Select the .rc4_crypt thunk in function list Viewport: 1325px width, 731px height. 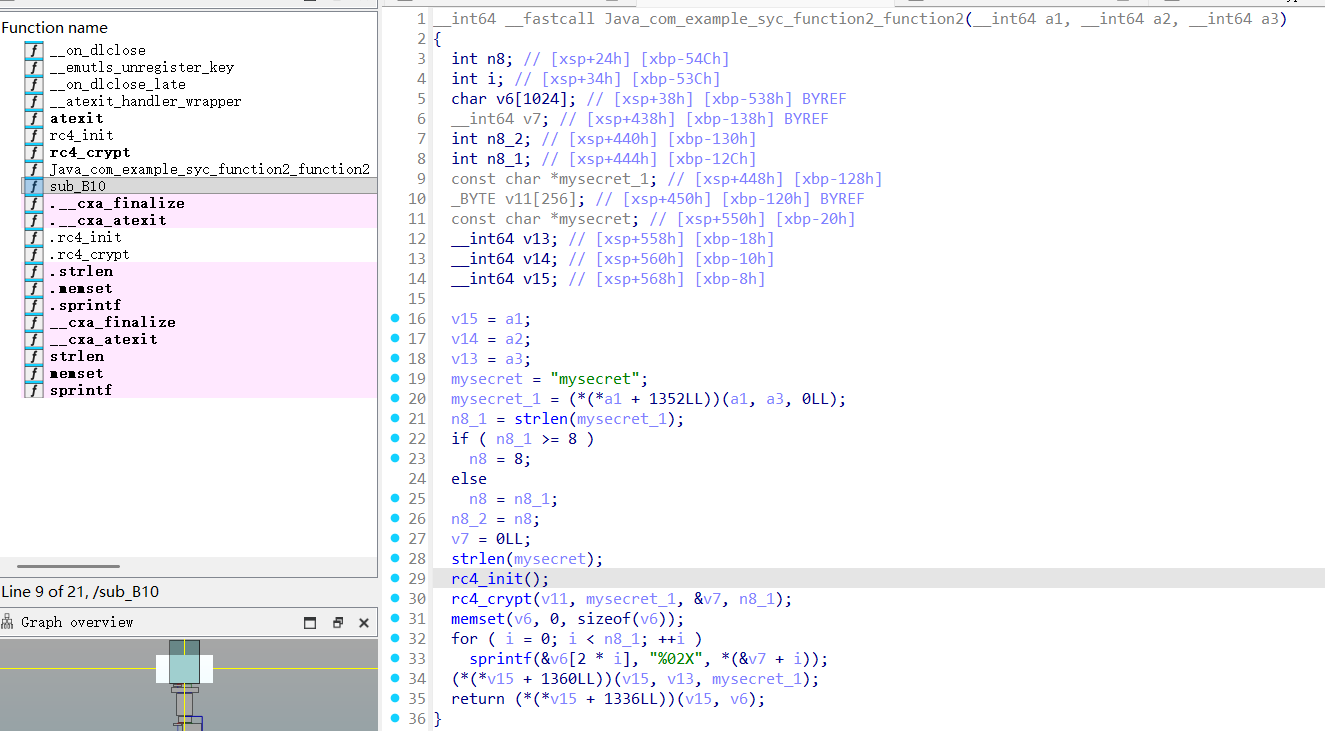(x=90, y=254)
